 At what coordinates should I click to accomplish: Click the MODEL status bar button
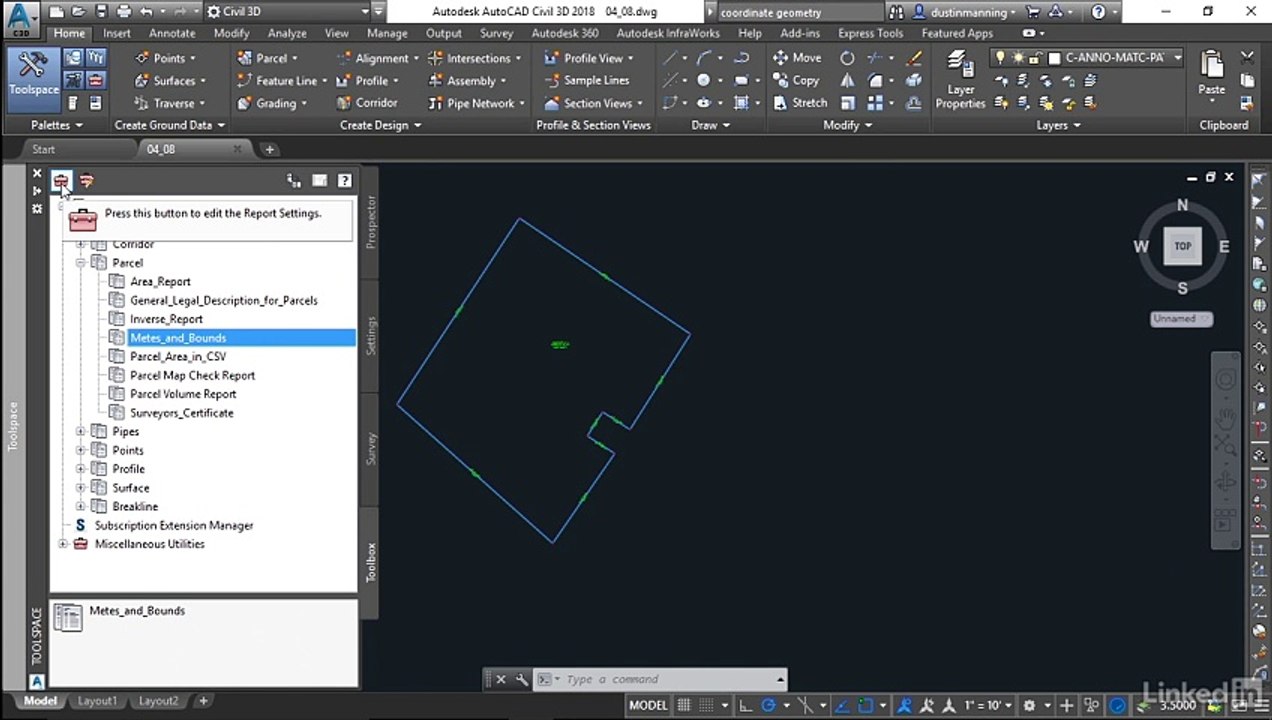click(x=648, y=705)
